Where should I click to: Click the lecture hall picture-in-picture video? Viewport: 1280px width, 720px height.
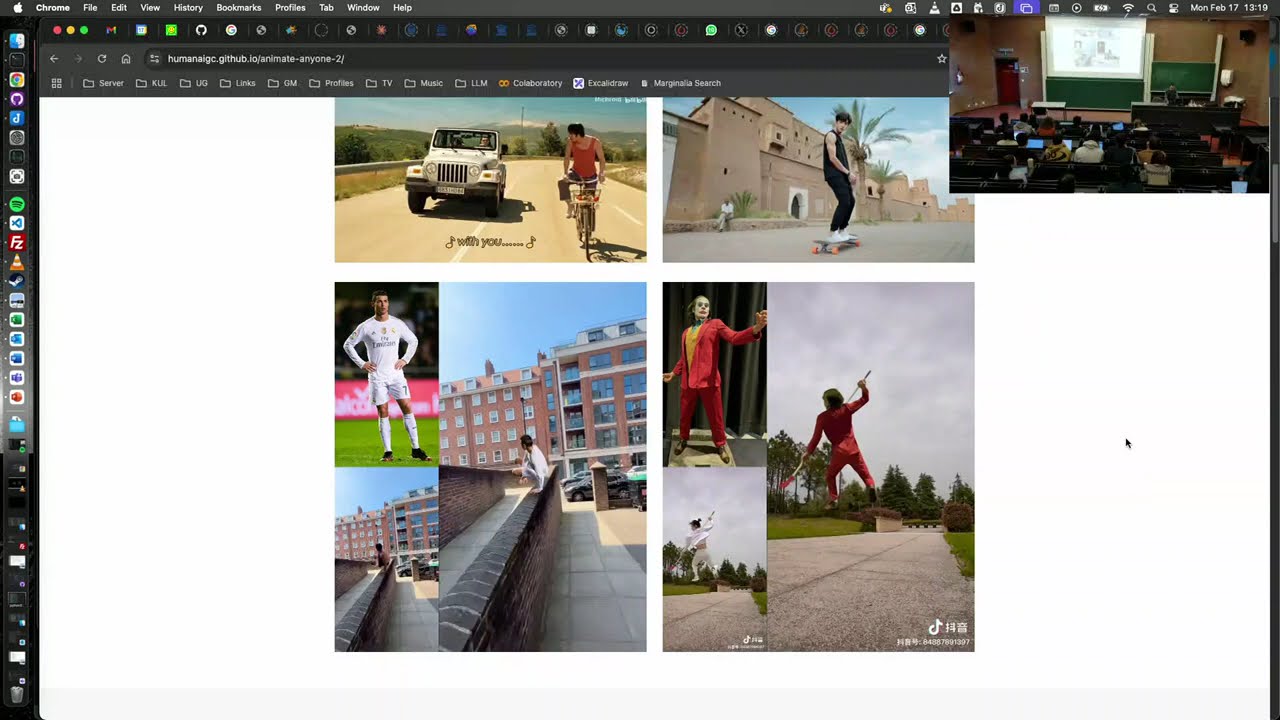(1109, 104)
